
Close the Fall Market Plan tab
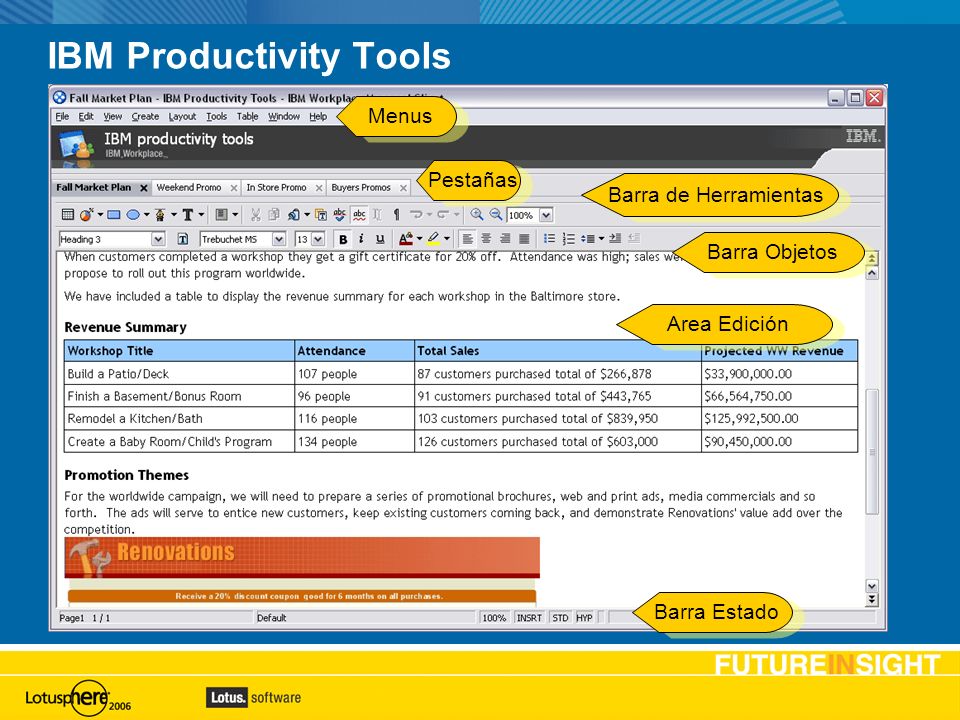click(143, 188)
